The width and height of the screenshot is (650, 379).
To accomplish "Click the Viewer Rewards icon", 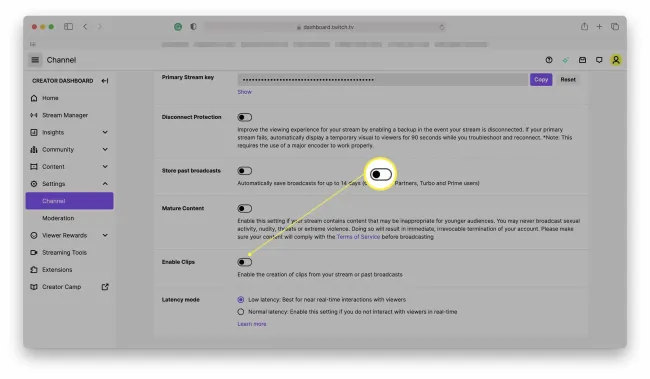I will 34,235.
